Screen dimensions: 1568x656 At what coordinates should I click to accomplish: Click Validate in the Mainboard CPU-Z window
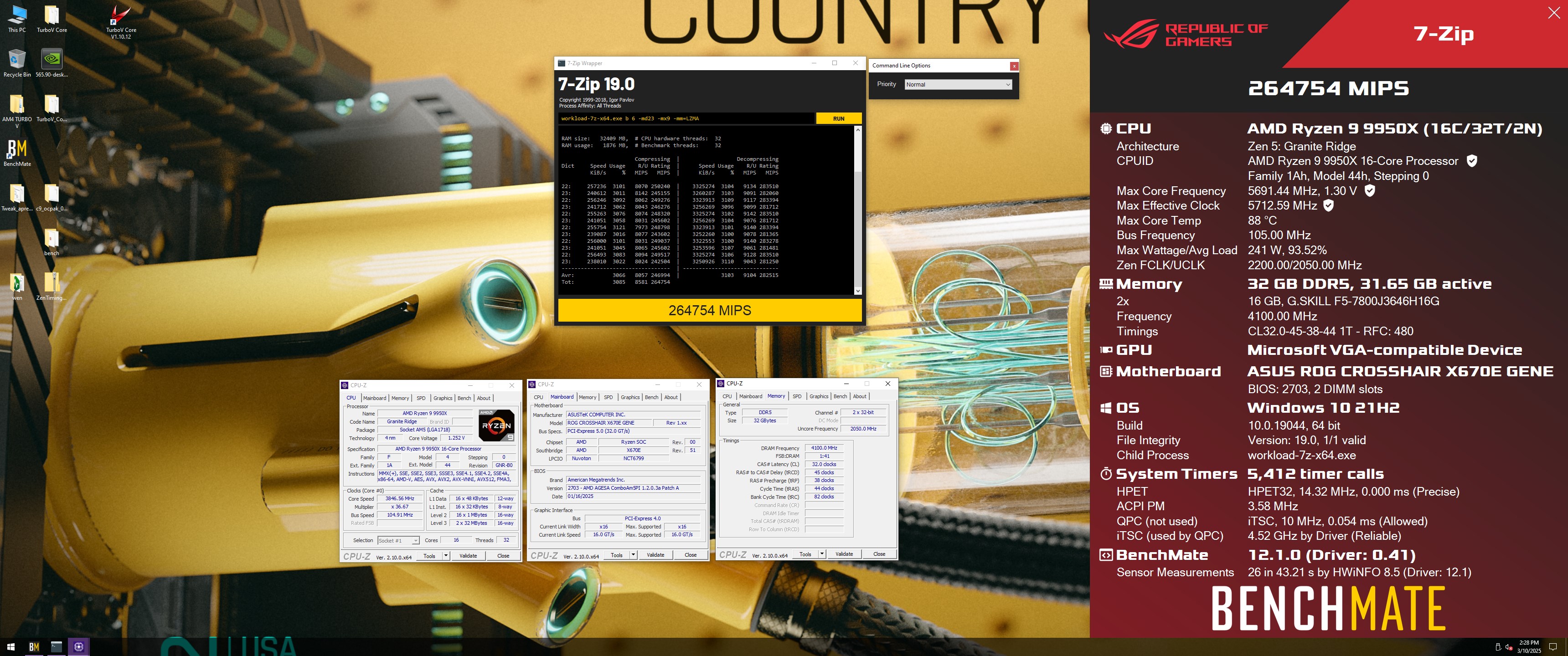point(655,555)
